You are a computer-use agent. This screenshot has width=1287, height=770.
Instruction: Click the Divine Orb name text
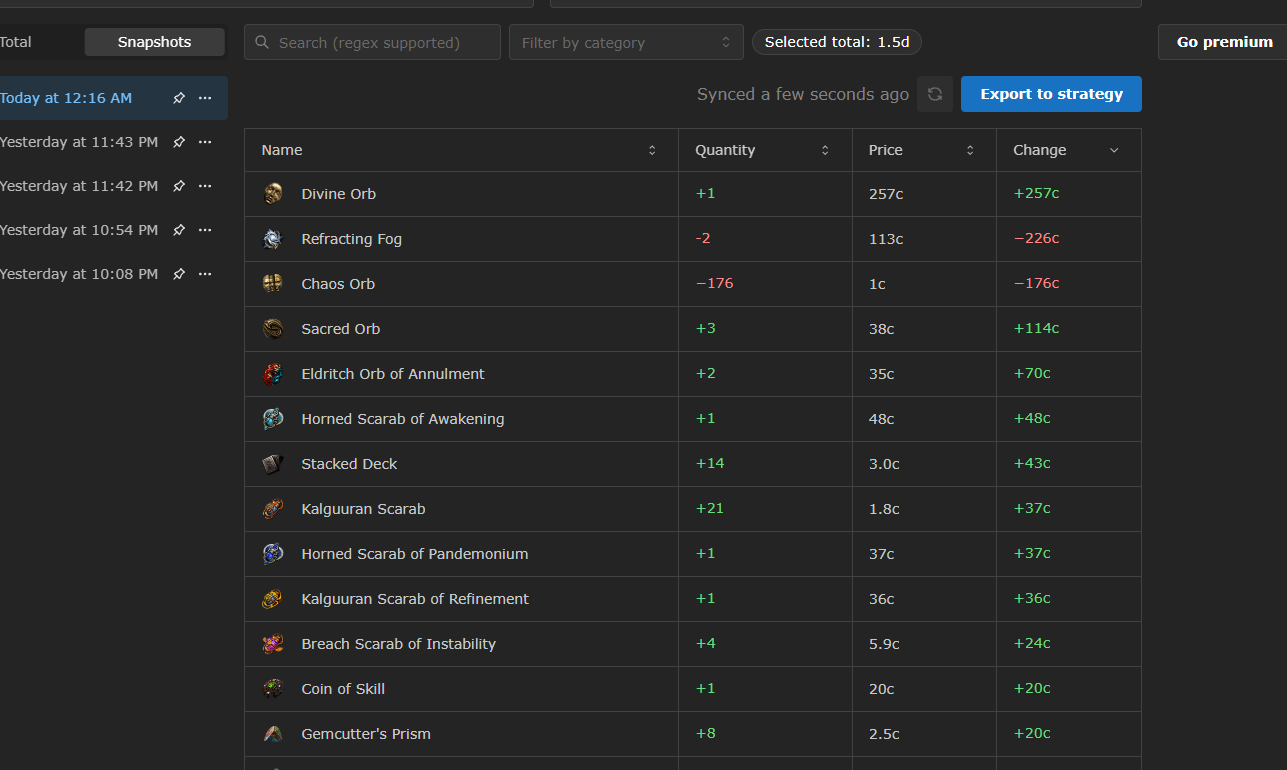(339, 194)
